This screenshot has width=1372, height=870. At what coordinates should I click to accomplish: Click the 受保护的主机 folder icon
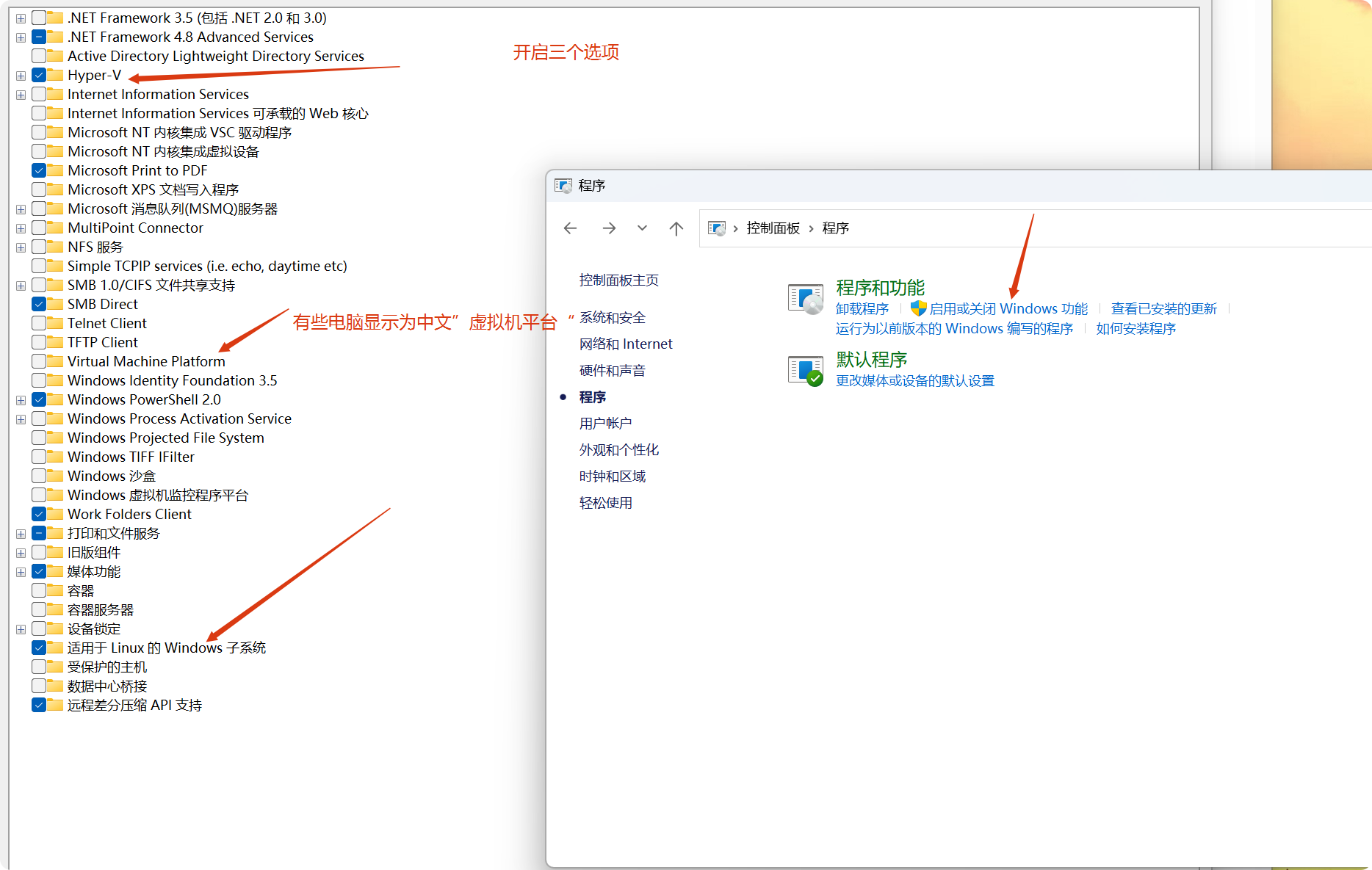[x=55, y=667]
